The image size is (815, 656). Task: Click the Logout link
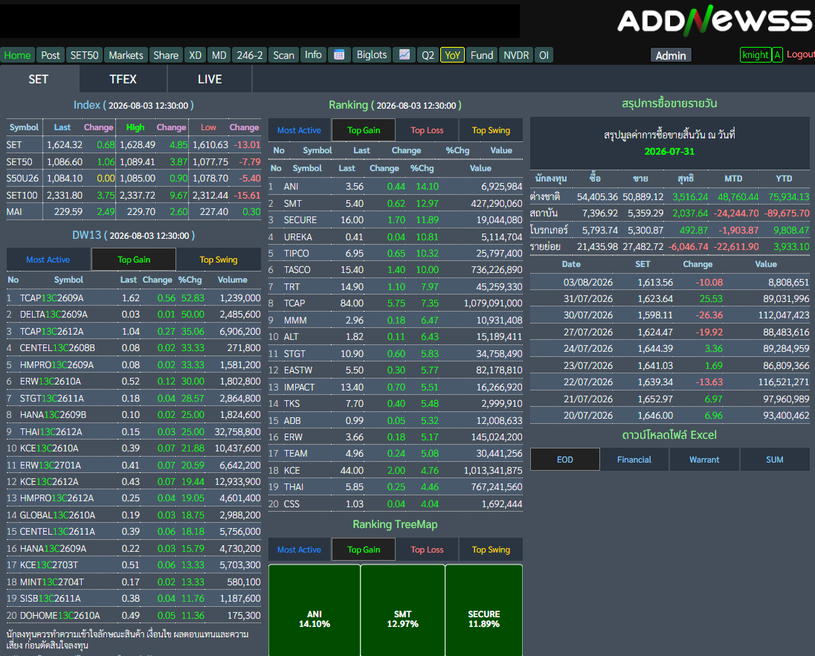point(800,55)
